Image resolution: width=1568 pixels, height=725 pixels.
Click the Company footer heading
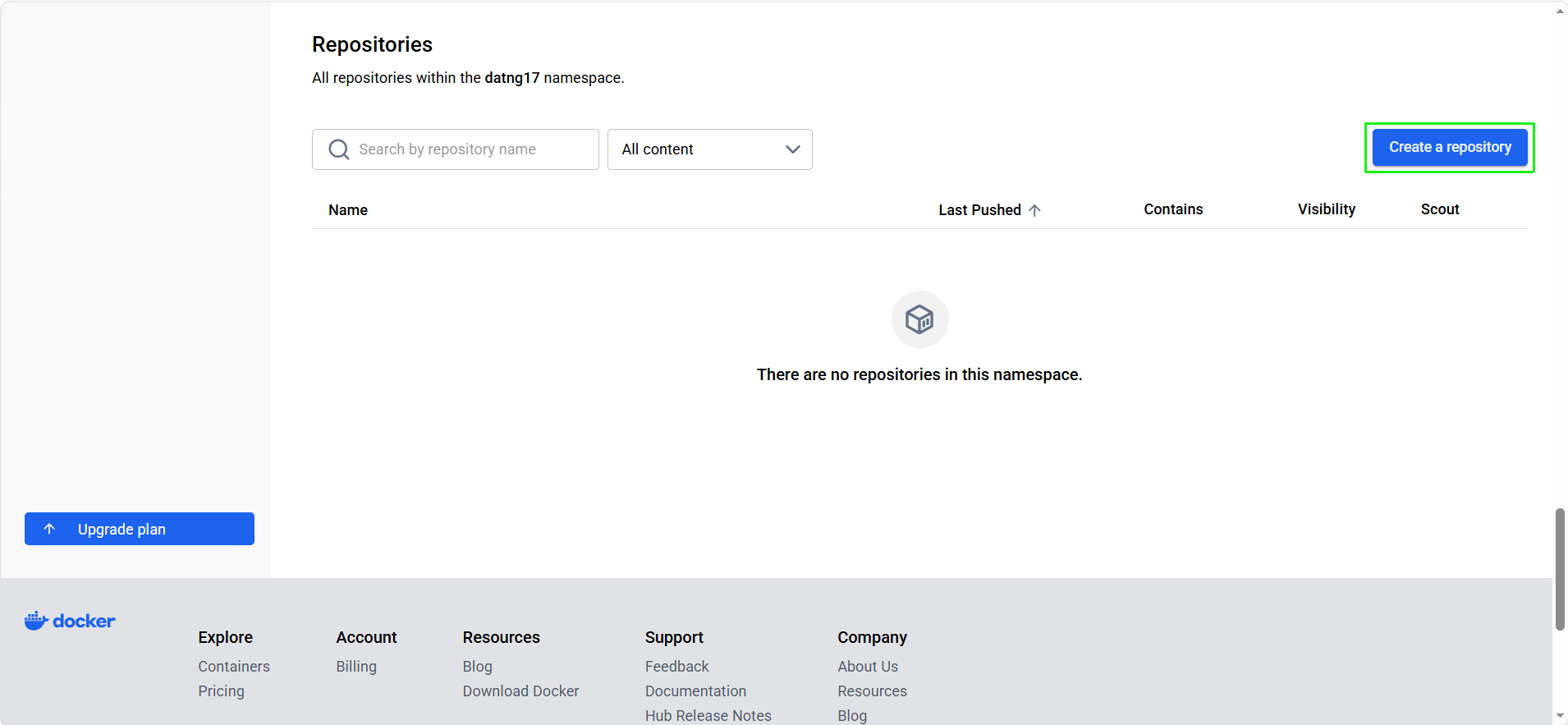pyautogui.click(x=872, y=637)
